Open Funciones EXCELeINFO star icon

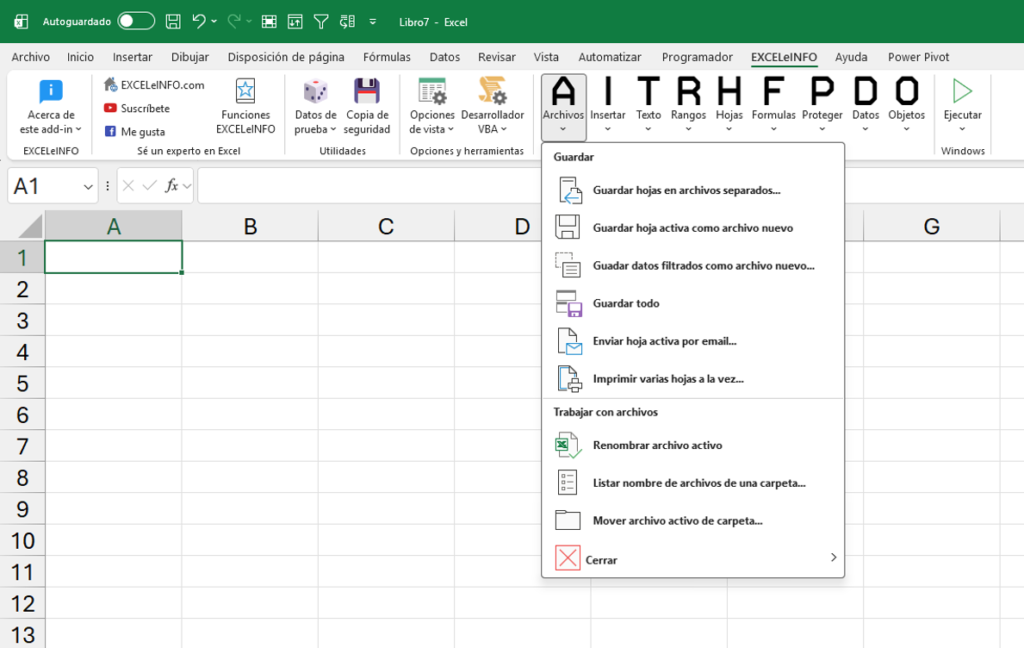pyautogui.click(x=246, y=107)
